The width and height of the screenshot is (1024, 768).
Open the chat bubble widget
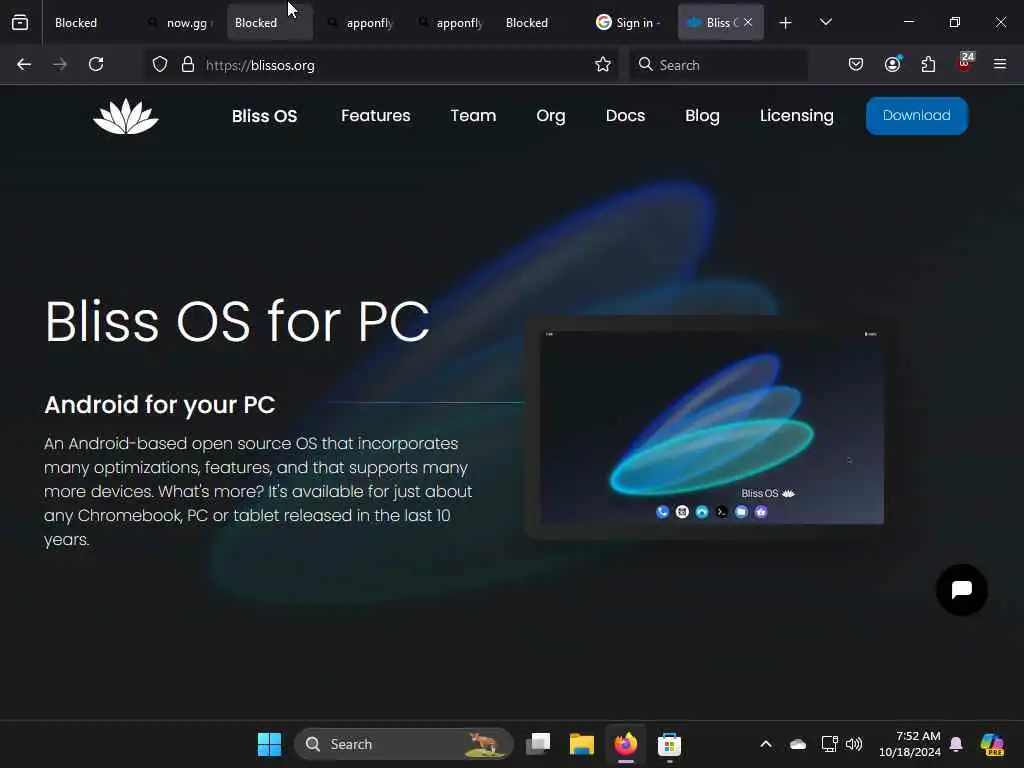pos(961,590)
